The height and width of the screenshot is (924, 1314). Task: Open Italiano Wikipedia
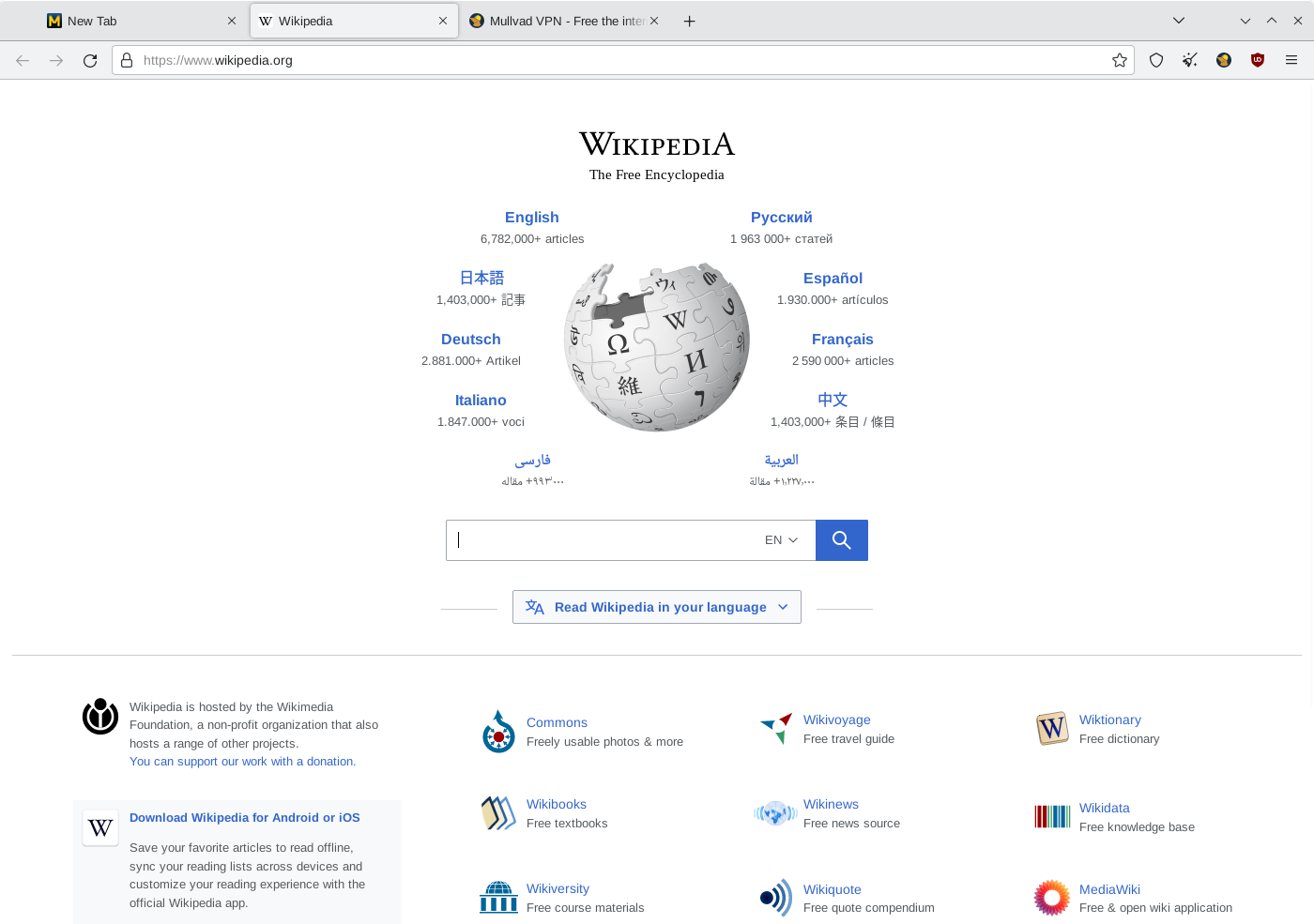pyautogui.click(x=481, y=401)
